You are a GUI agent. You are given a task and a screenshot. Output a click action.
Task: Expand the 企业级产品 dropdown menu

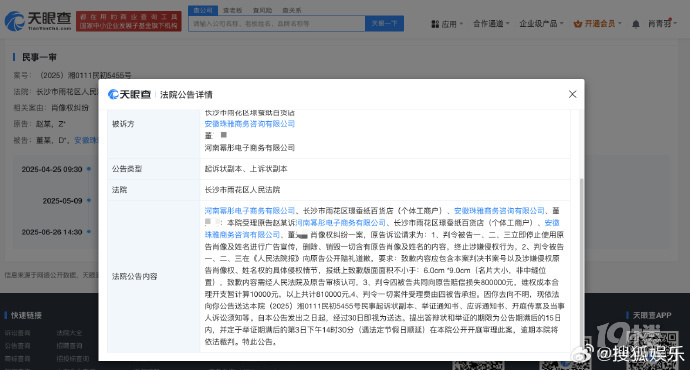(541, 23)
